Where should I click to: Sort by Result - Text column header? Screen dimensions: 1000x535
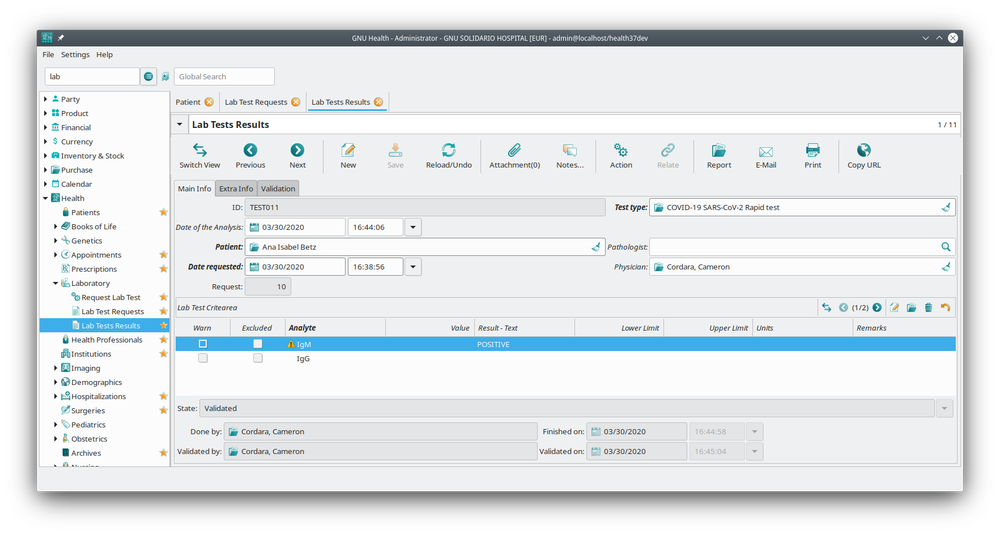click(524, 328)
